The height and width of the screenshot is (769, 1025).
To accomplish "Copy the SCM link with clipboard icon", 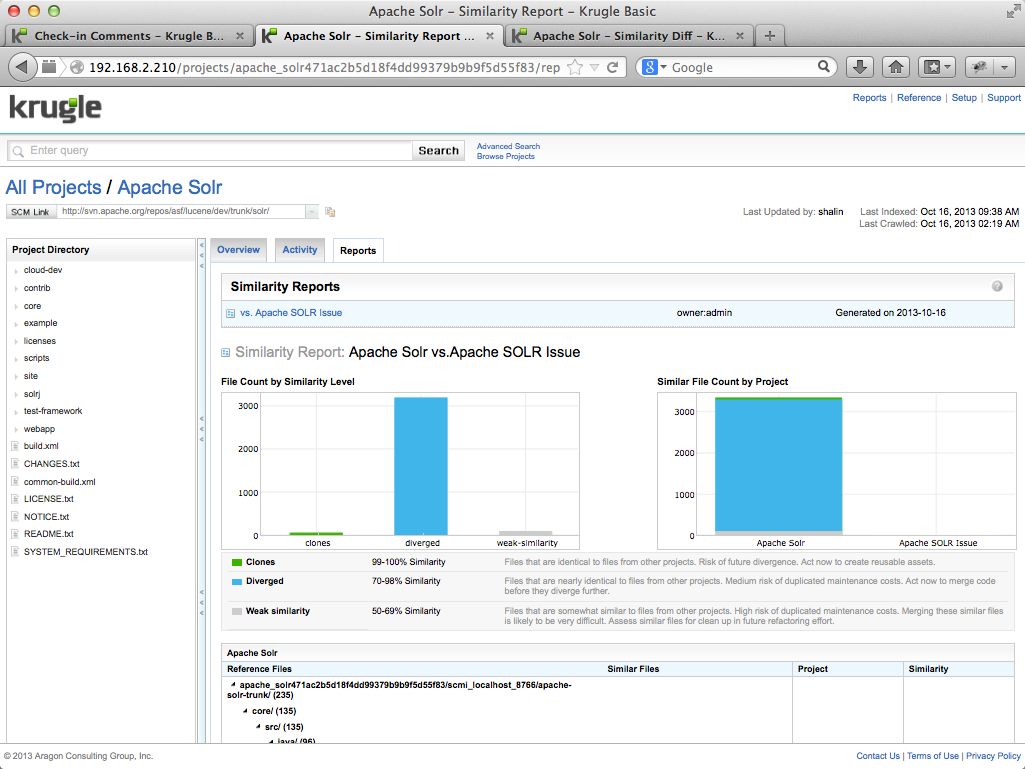I will coord(330,212).
